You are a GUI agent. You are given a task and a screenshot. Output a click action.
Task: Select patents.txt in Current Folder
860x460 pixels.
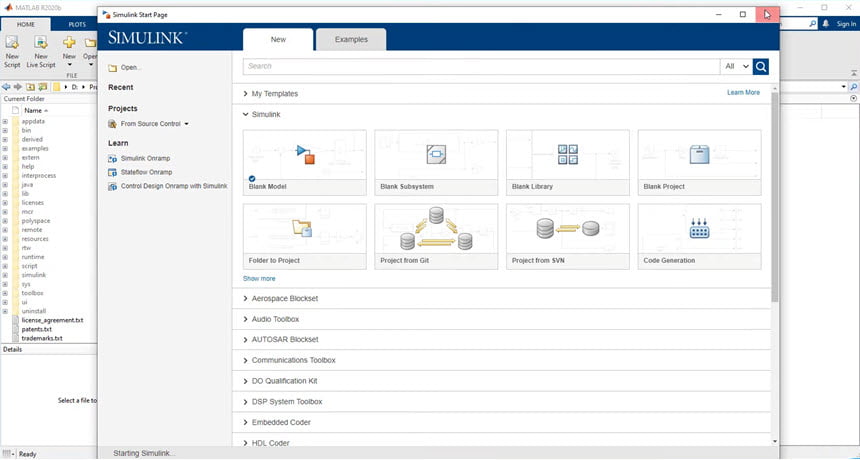click(x=37, y=330)
